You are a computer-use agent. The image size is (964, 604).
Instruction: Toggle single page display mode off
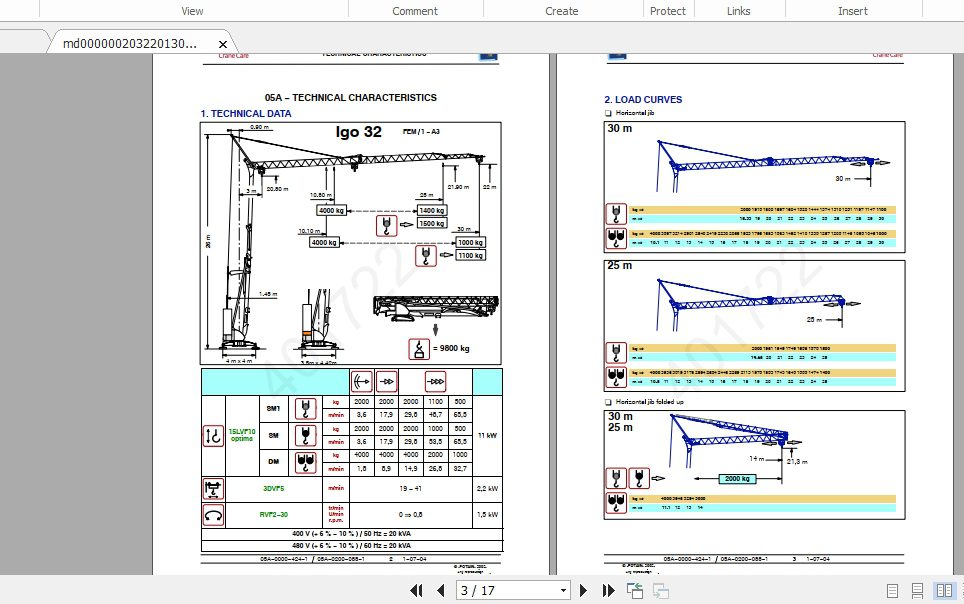click(x=891, y=590)
